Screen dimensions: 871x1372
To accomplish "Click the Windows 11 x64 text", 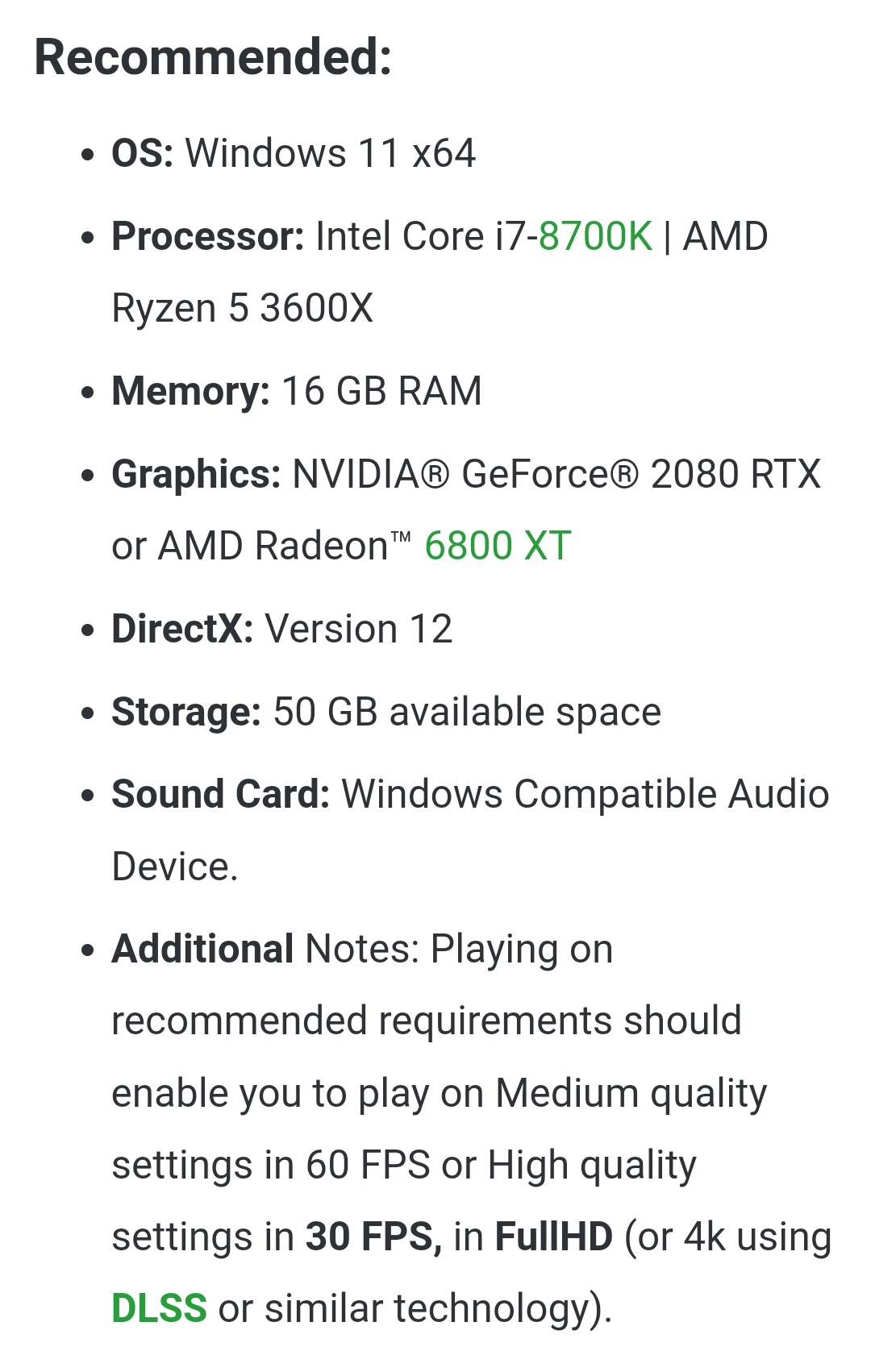I will pos(331,153).
